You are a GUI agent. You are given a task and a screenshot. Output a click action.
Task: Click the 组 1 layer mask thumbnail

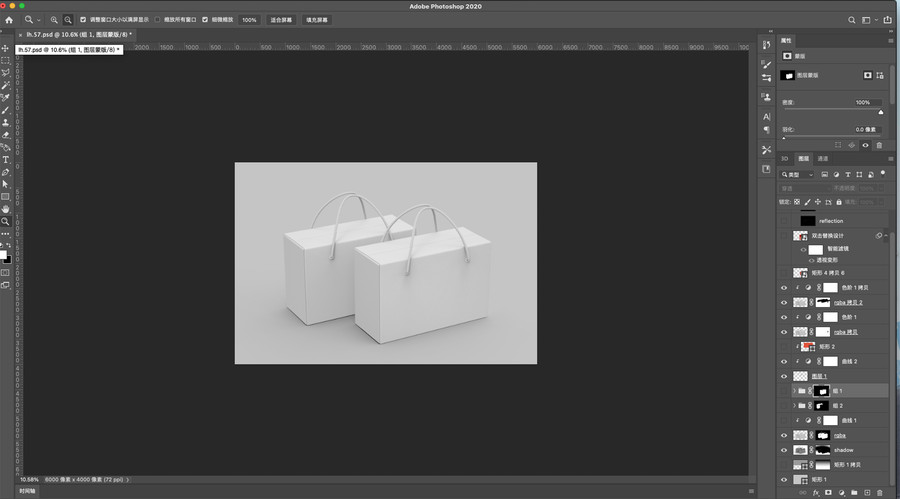[821, 391]
